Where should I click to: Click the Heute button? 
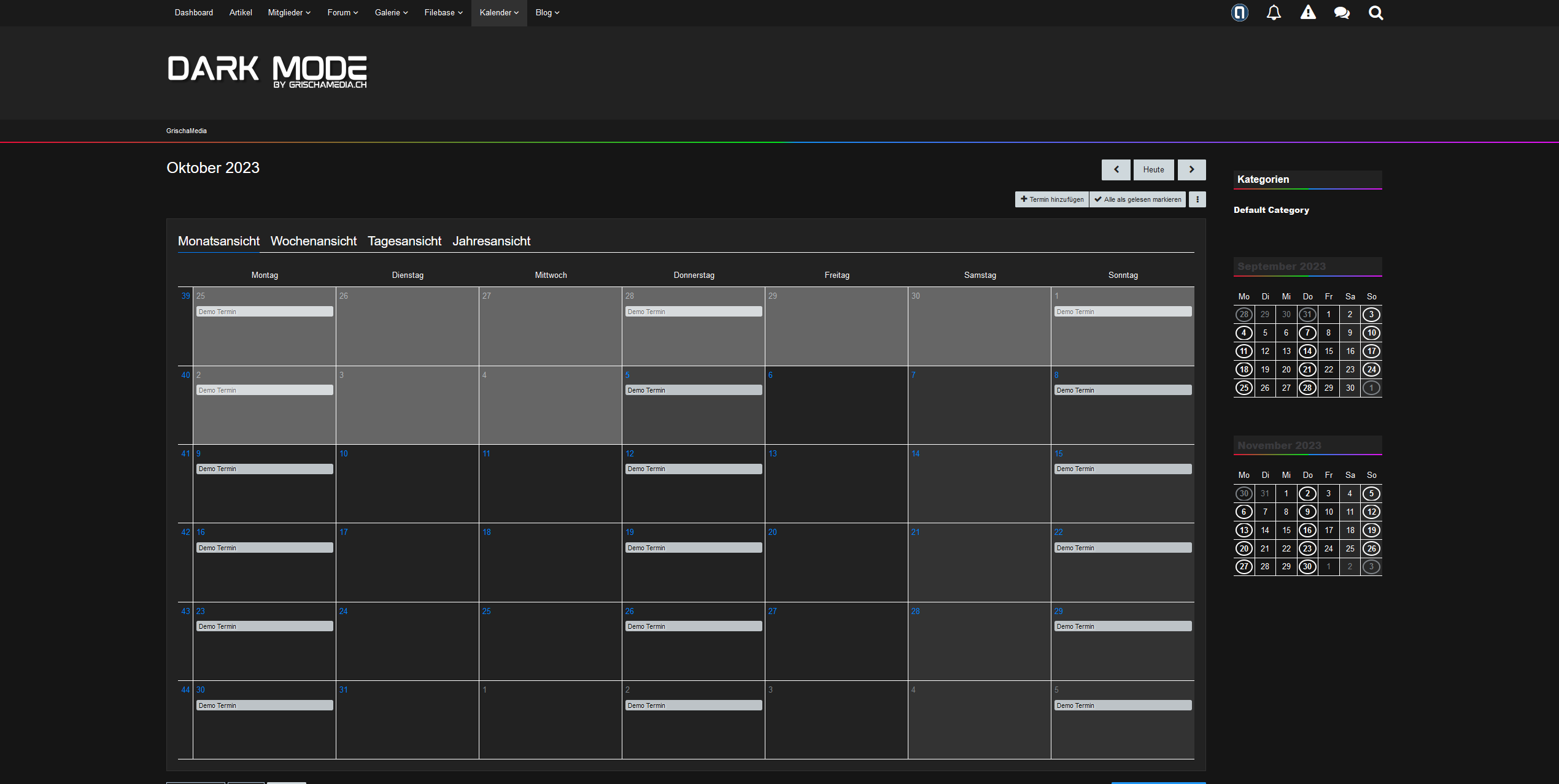coord(1153,170)
